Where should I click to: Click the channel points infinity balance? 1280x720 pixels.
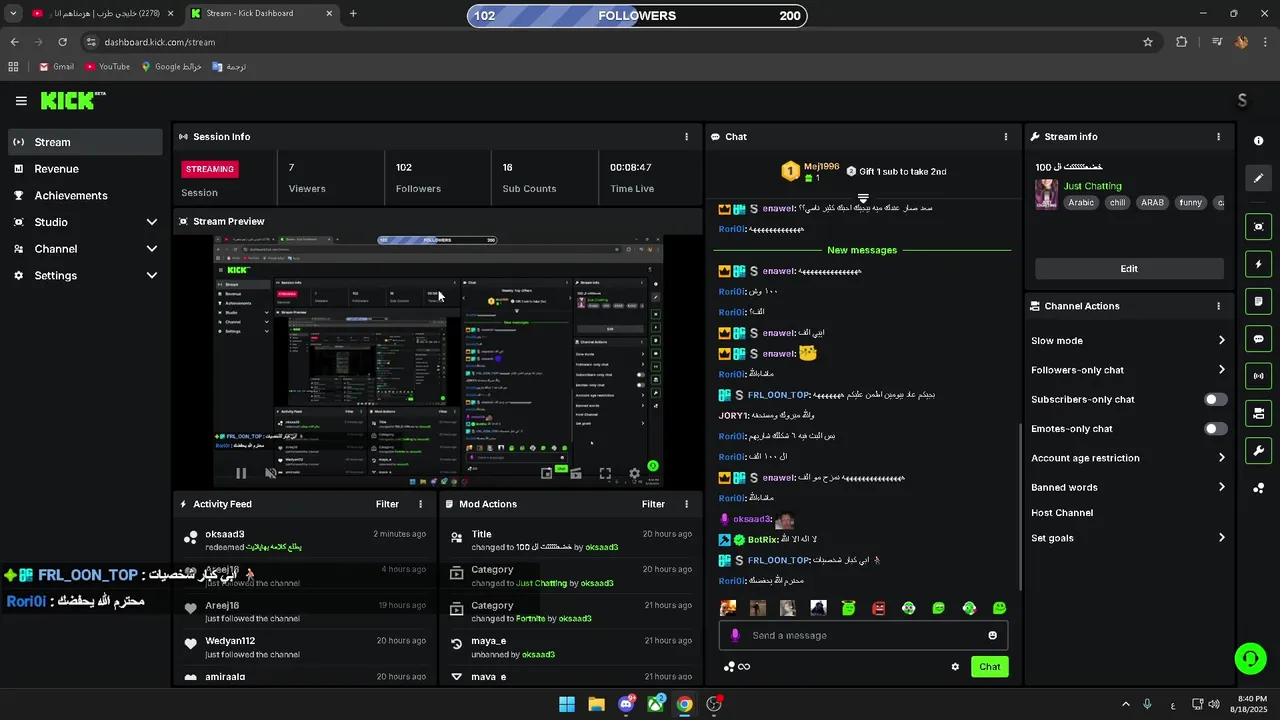pyautogui.click(x=737, y=667)
